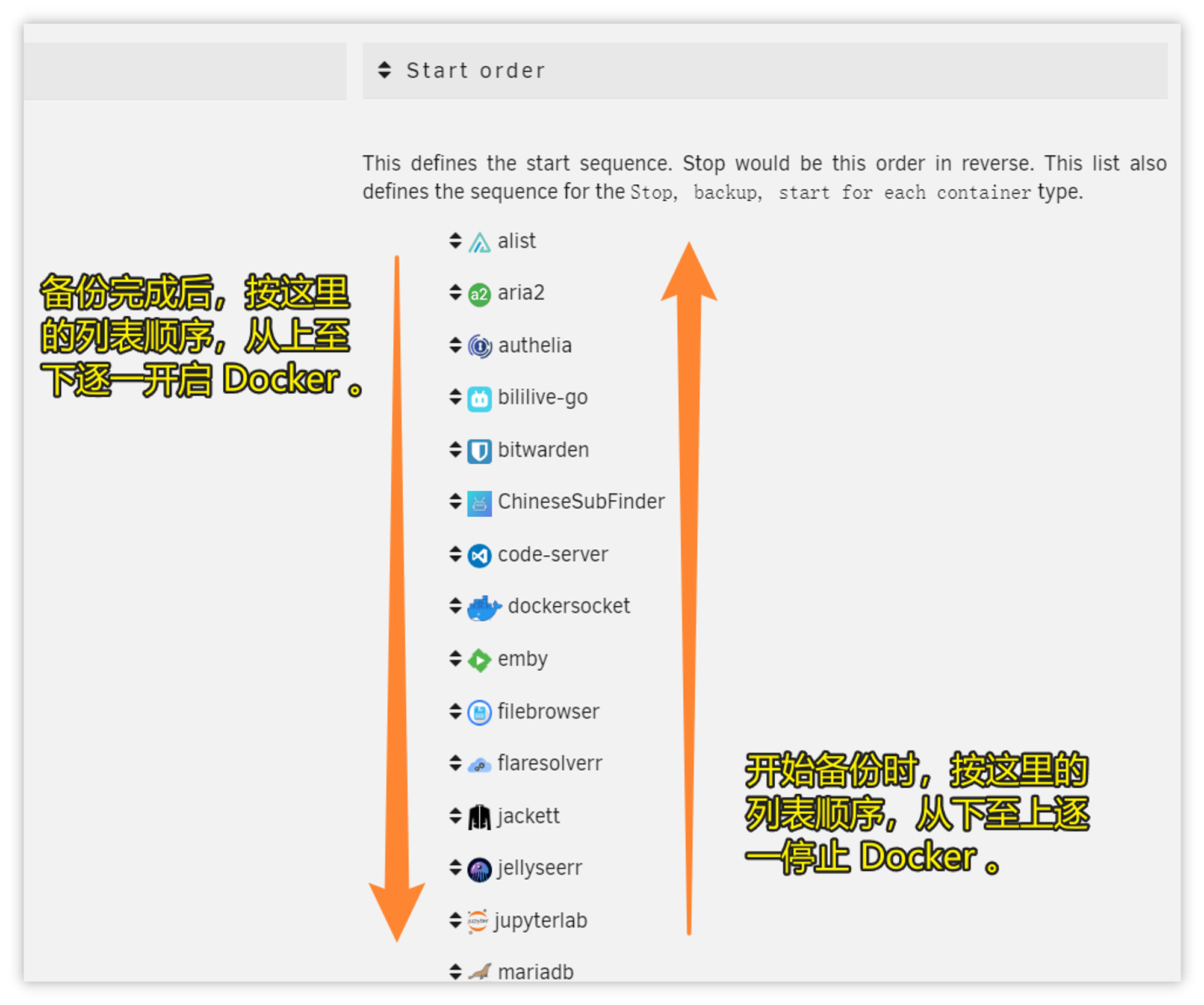
Task: Click the authelia container icon
Action: point(479,346)
